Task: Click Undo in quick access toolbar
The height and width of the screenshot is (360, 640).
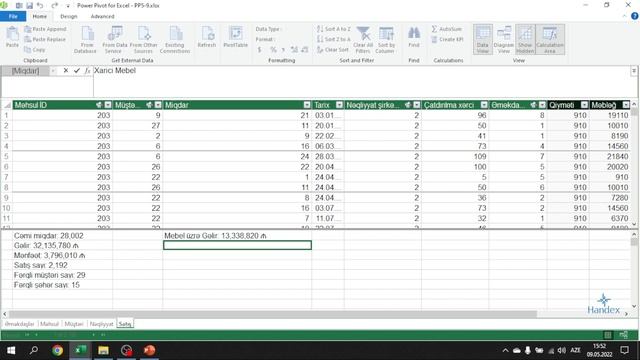Action: tap(40, 6)
